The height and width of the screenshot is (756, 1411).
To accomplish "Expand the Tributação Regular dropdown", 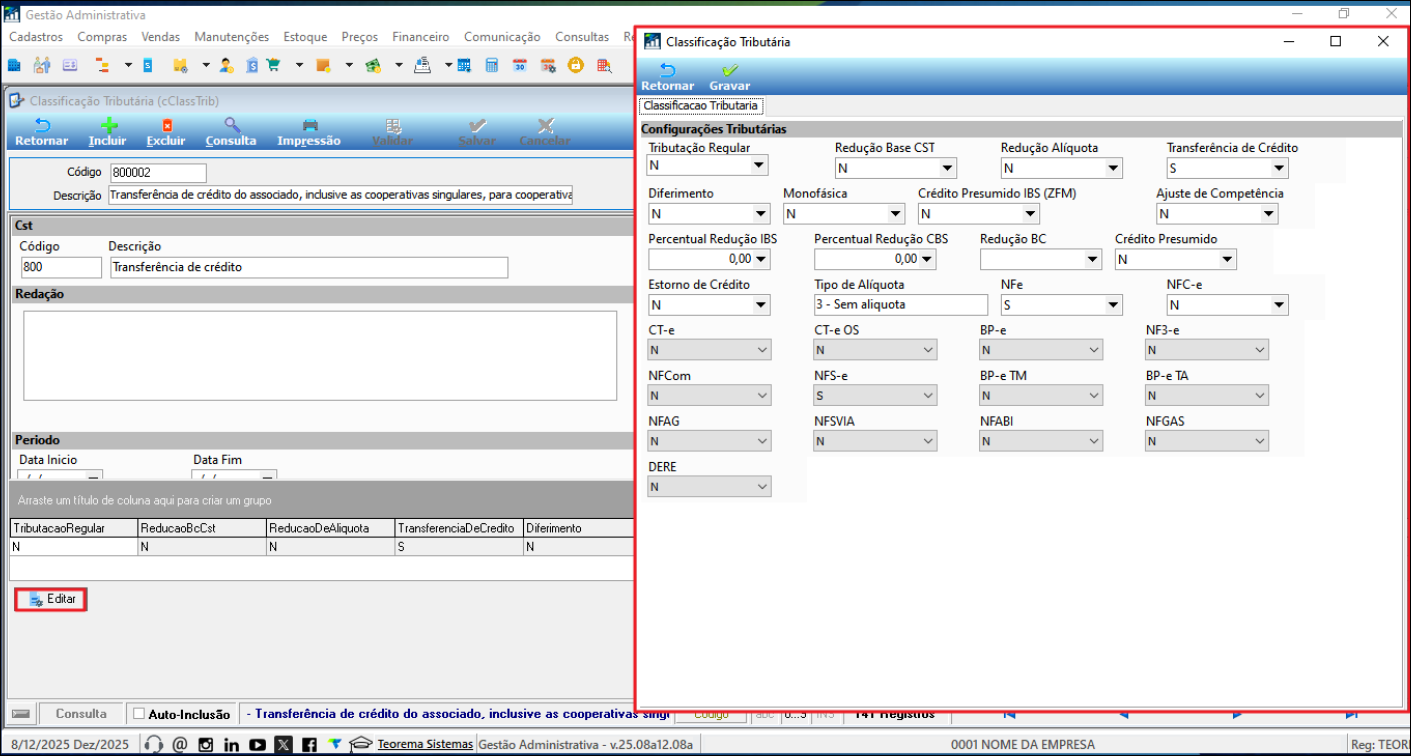I will click(759, 166).
